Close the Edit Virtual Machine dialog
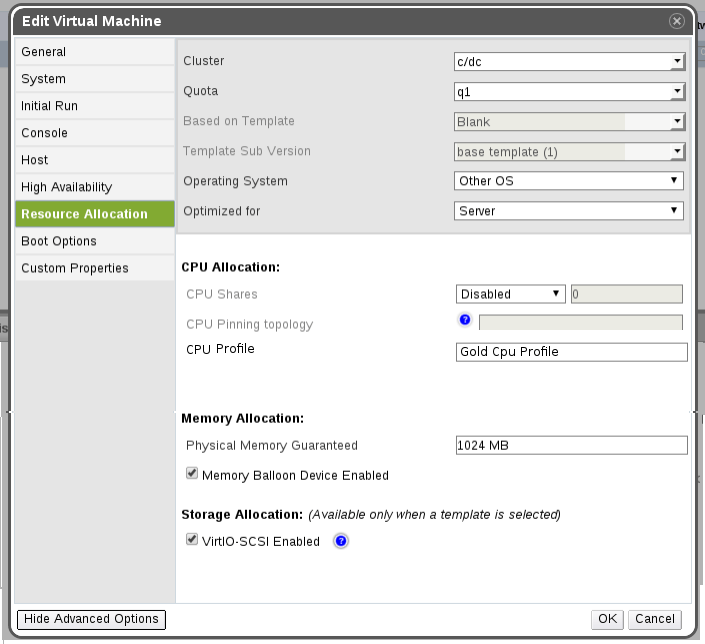The height and width of the screenshot is (644, 705). coord(677,21)
